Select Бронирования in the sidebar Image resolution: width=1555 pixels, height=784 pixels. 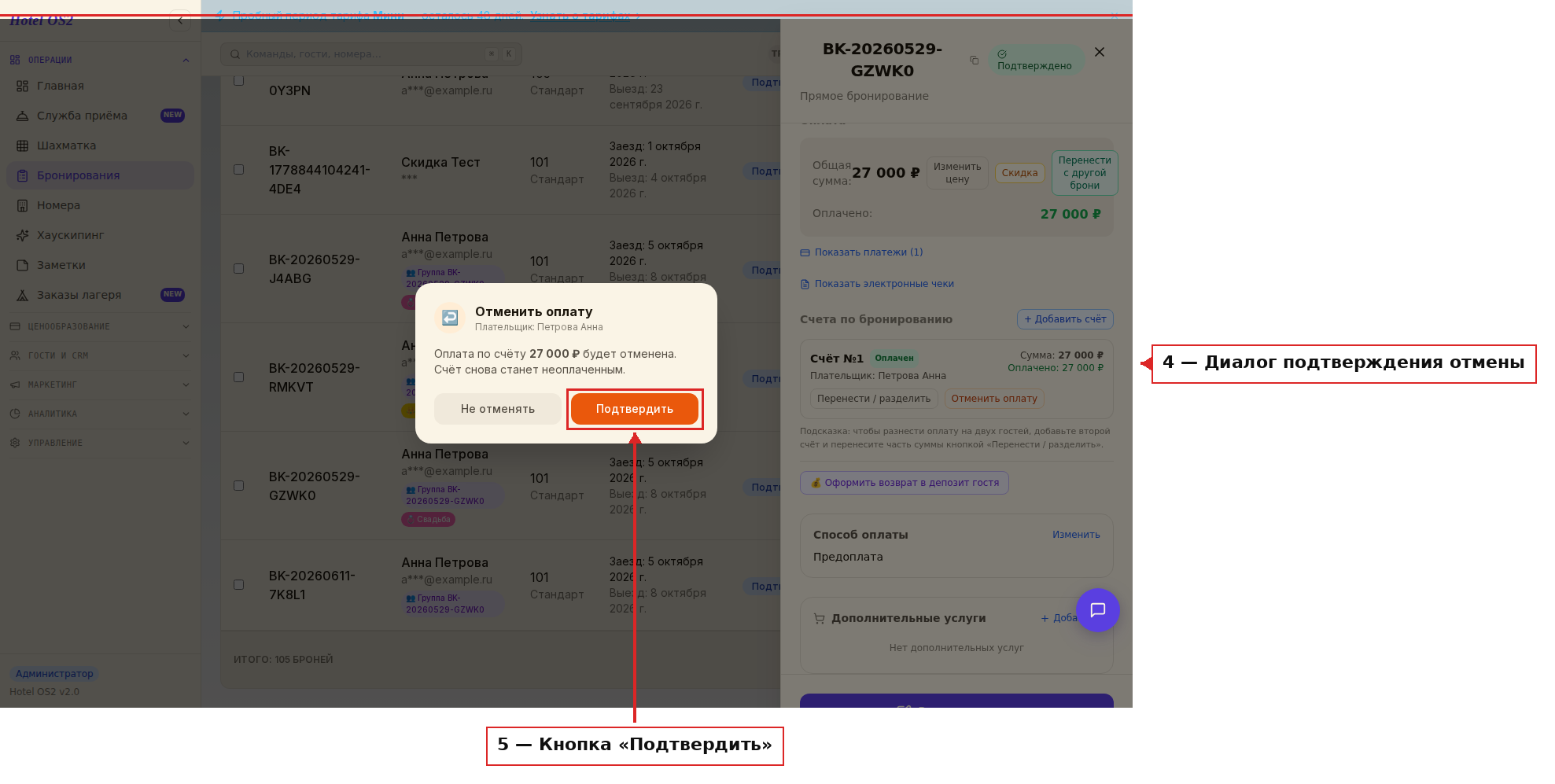100,175
